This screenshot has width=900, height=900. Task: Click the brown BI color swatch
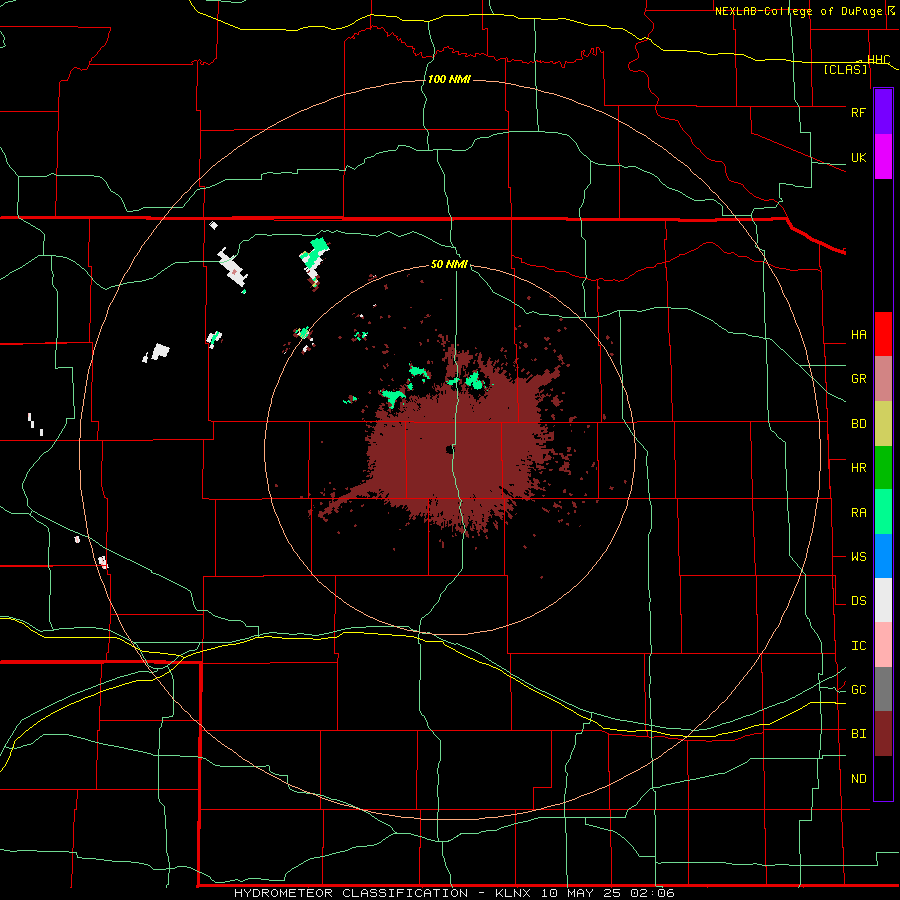click(883, 734)
